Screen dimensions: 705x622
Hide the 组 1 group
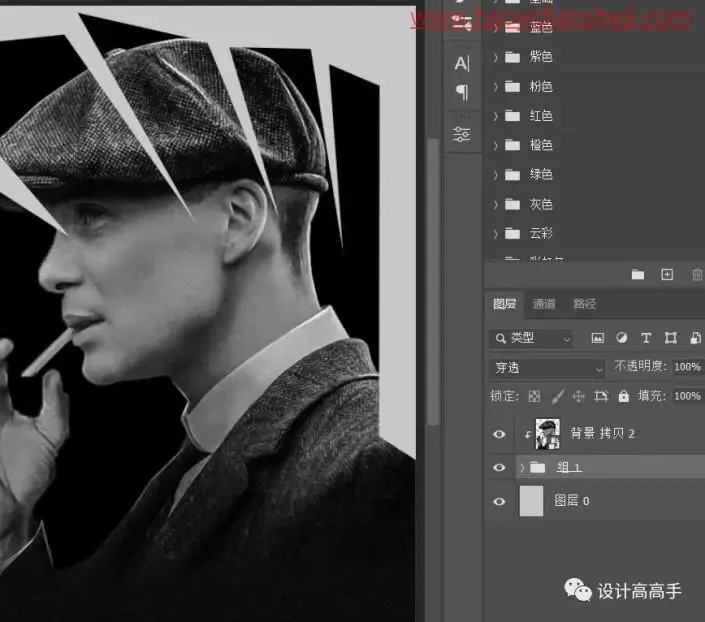(x=499, y=468)
